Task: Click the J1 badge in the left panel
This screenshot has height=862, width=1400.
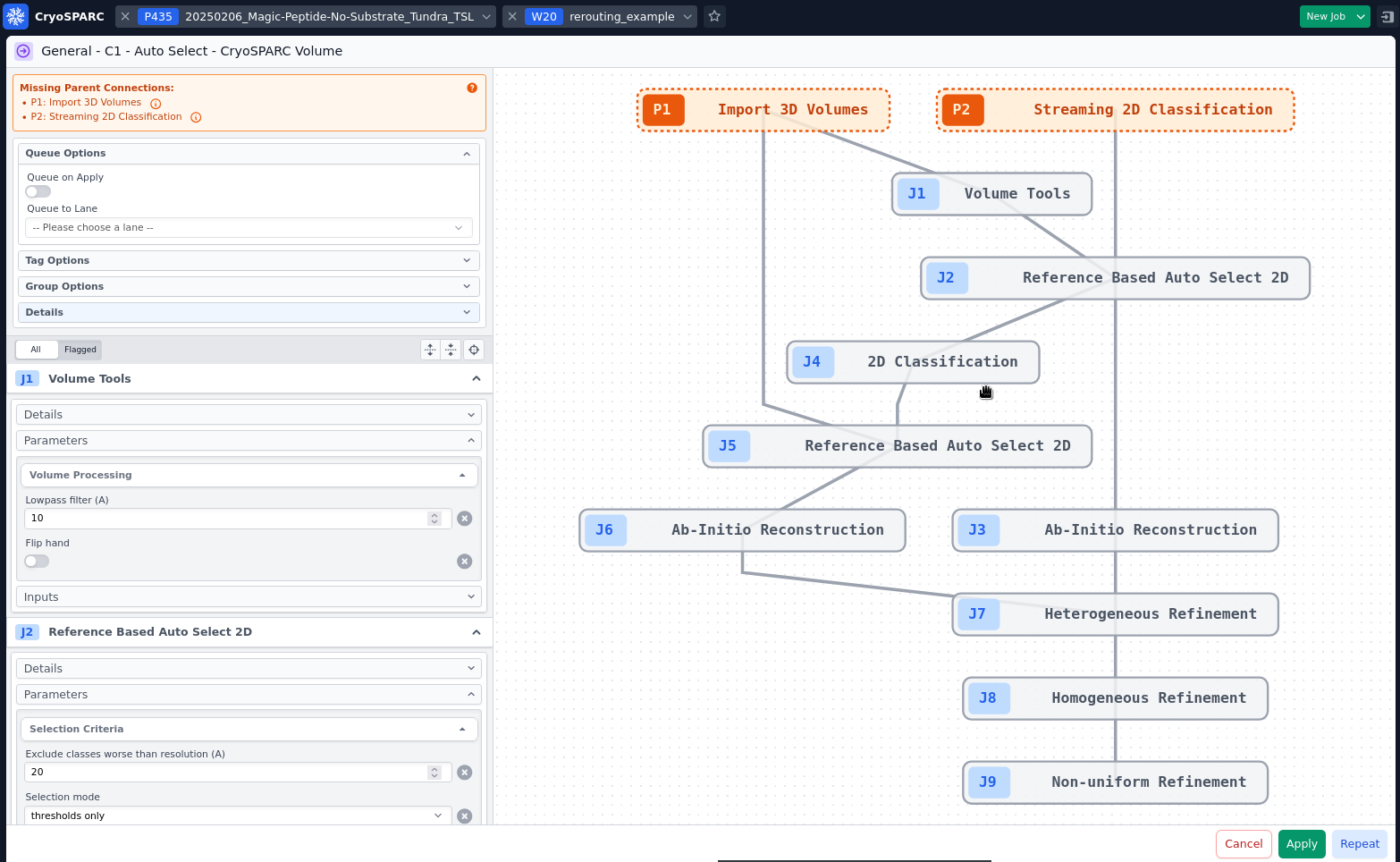Action: pos(27,379)
